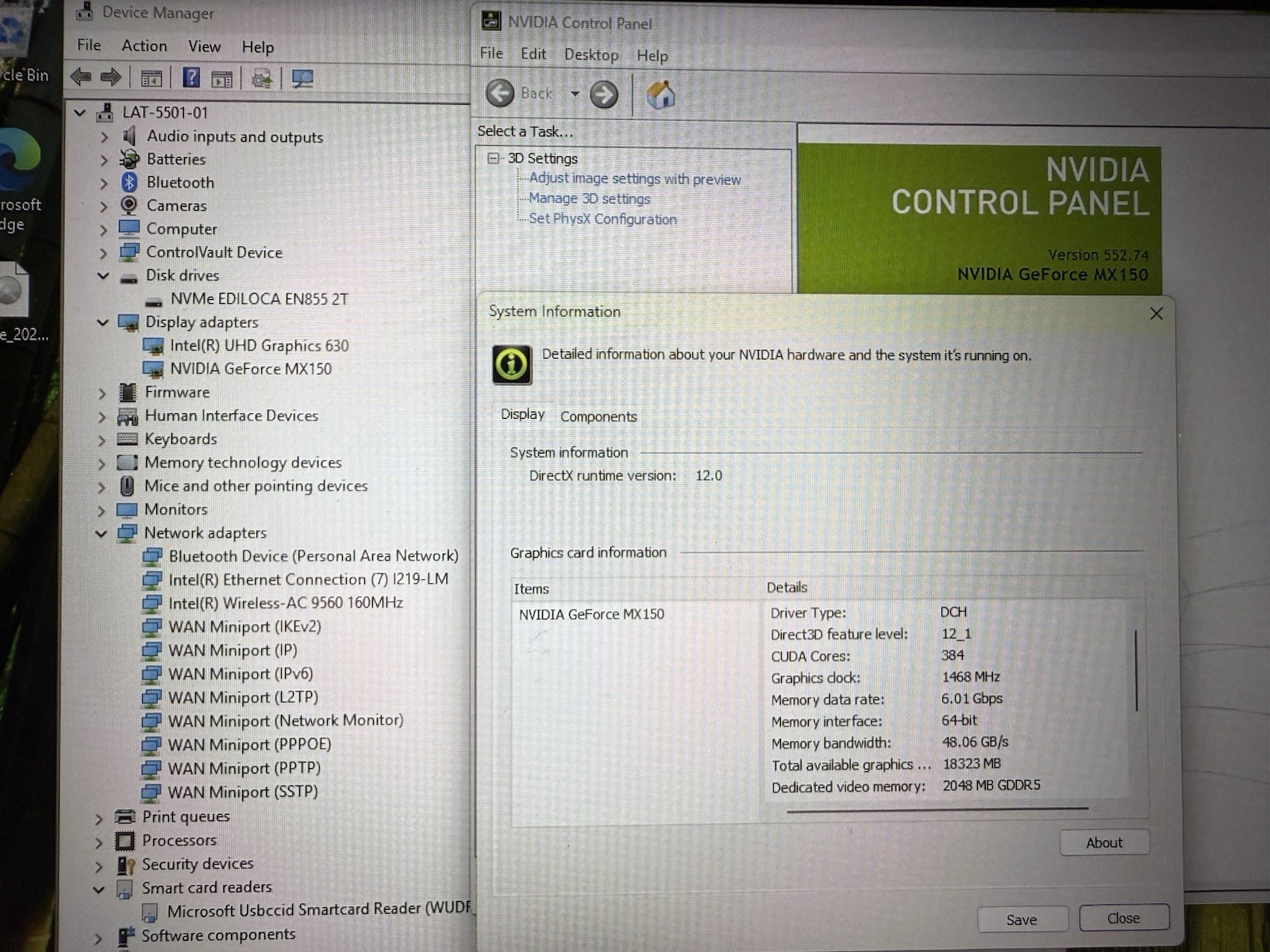Click the Bluetooth category icon

coord(129,182)
